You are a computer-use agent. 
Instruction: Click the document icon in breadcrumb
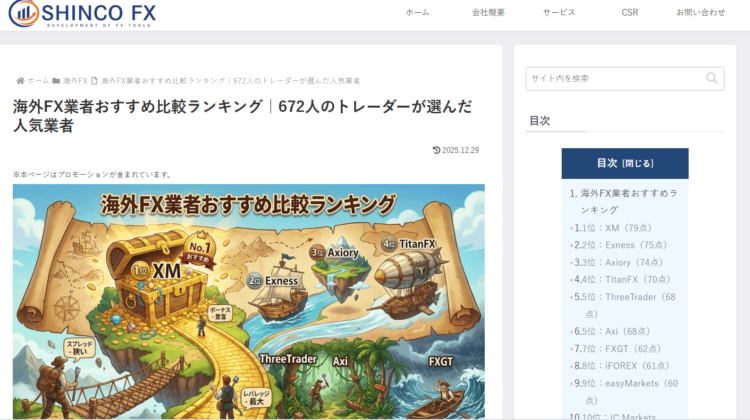[94, 80]
